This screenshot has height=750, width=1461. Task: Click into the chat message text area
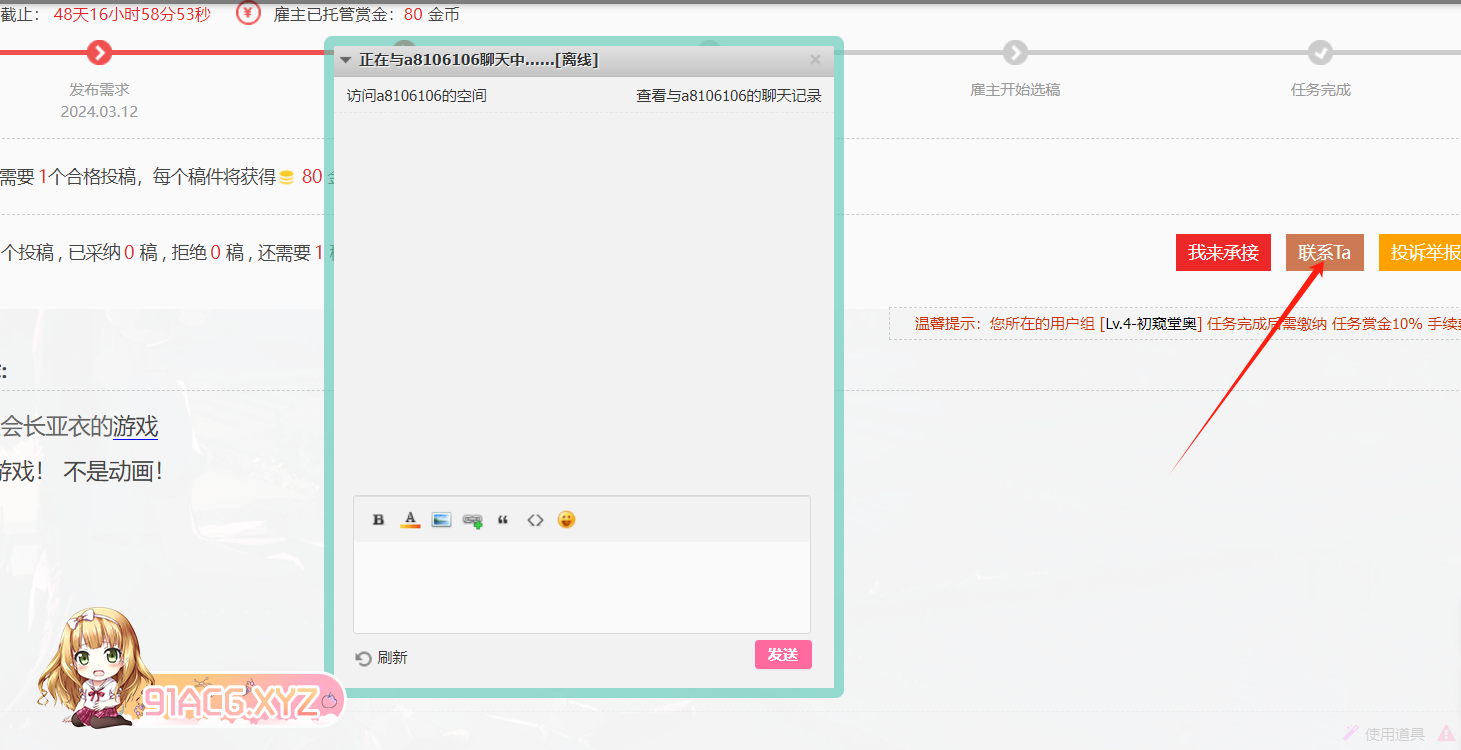tap(581, 586)
